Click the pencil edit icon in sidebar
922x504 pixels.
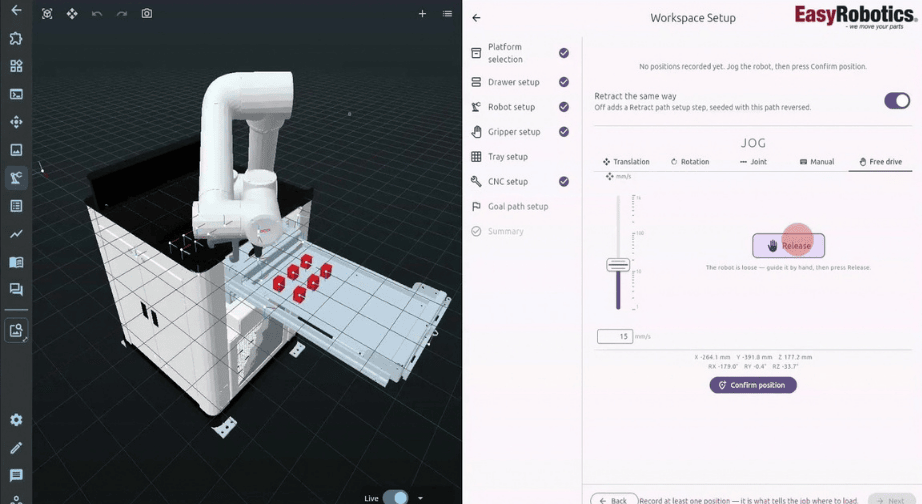coord(16,448)
